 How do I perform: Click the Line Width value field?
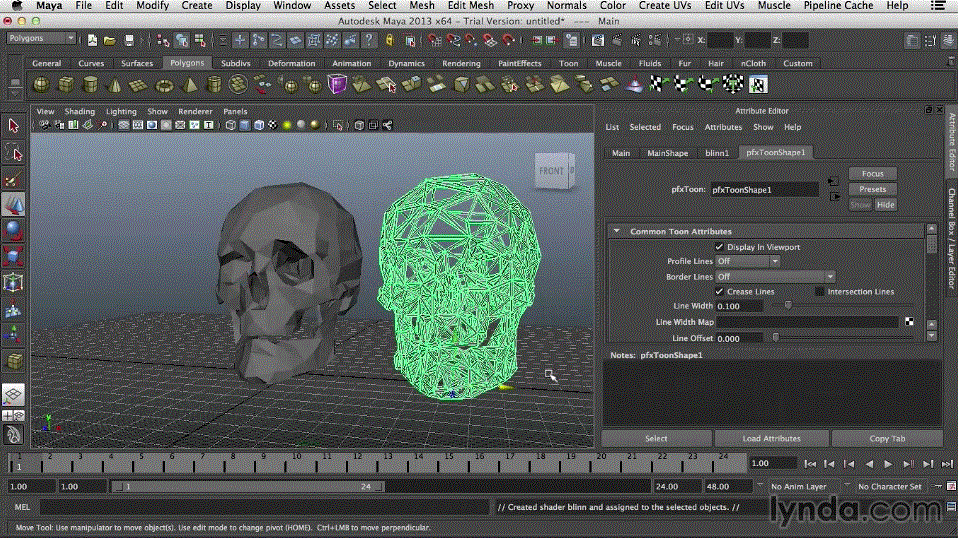pyautogui.click(x=739, y=306)
